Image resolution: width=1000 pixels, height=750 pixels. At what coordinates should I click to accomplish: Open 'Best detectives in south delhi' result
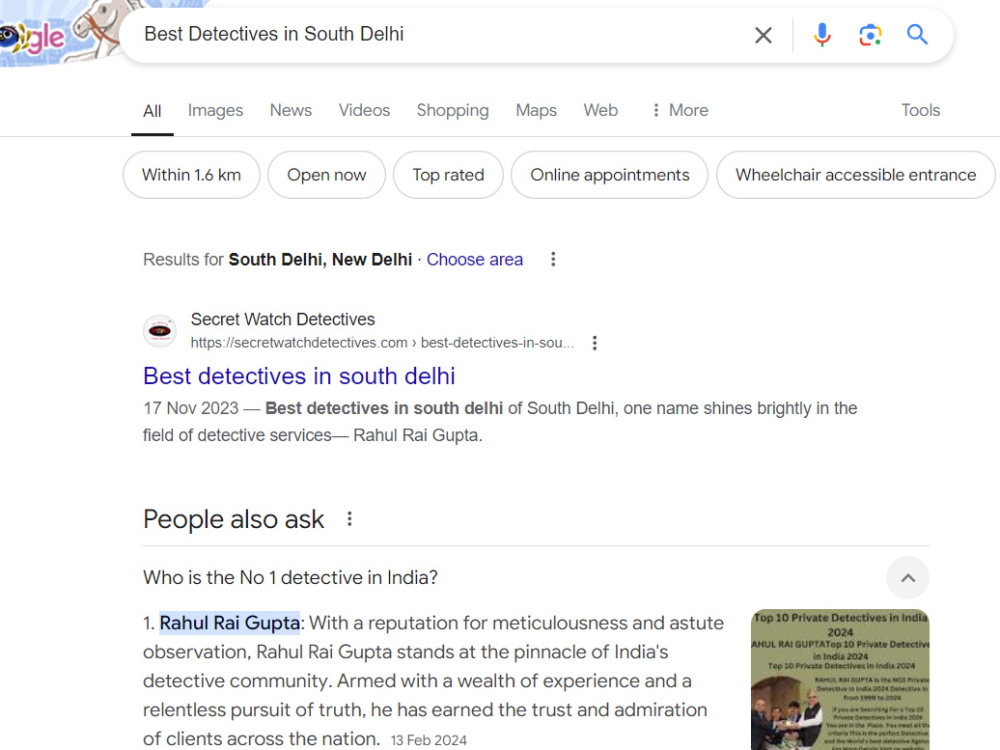coord(299,376)
